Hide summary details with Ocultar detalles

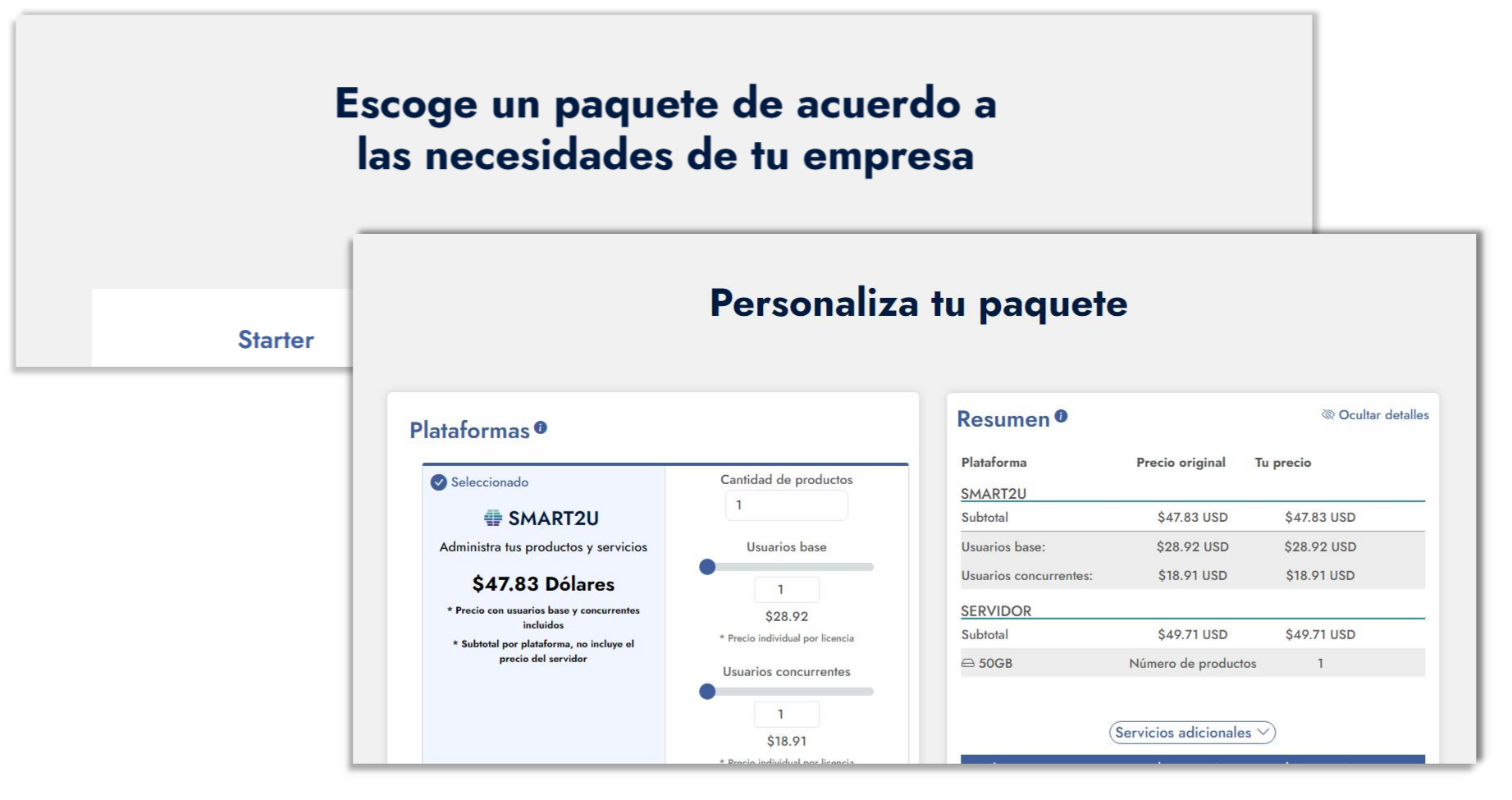(x=1375, y=415)
